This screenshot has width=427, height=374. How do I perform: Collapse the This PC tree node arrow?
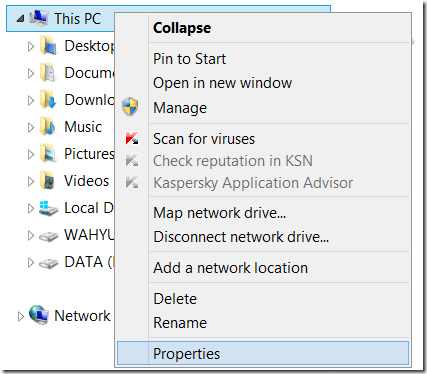tap(20, 19)
